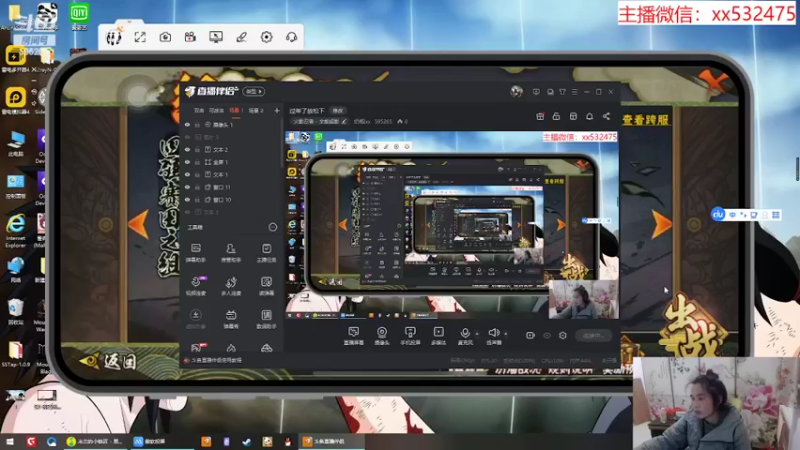Select the pen annotation tool in floating toolbar
This screenshot has width=800, height=450.
click(241, 37)
